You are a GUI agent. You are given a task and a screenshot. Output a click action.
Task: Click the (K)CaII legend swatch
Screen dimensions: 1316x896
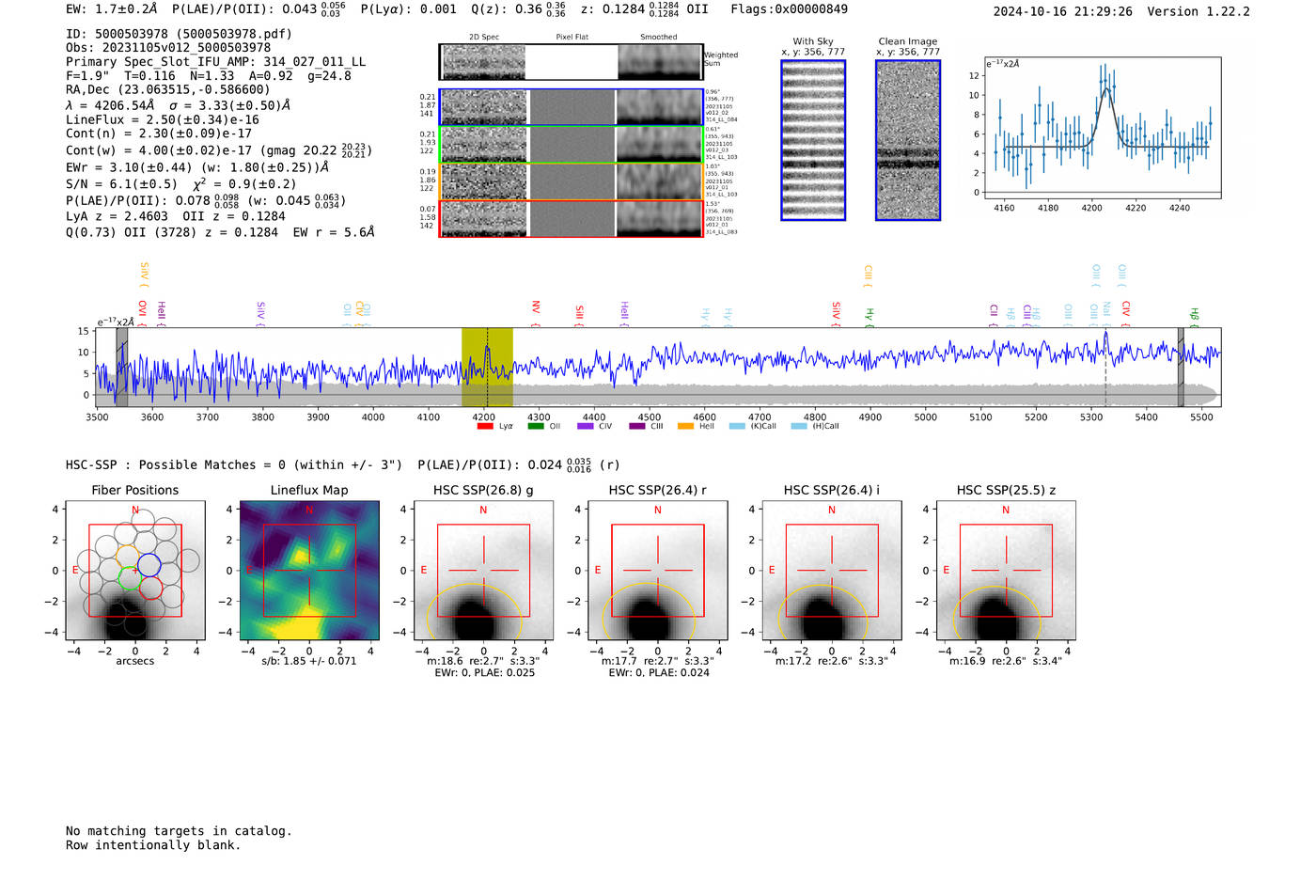pyautogui.click(x=737, y=426)
